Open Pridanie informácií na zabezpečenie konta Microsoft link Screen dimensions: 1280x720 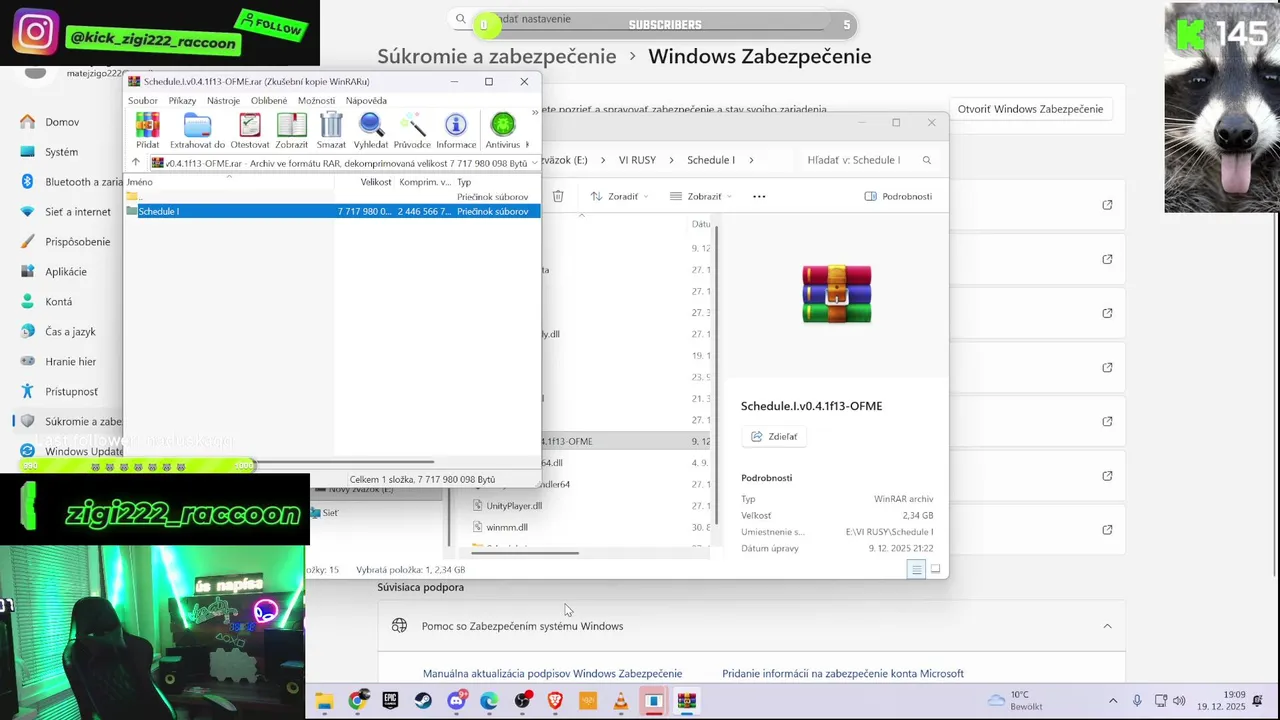click(x=843, y=674)
